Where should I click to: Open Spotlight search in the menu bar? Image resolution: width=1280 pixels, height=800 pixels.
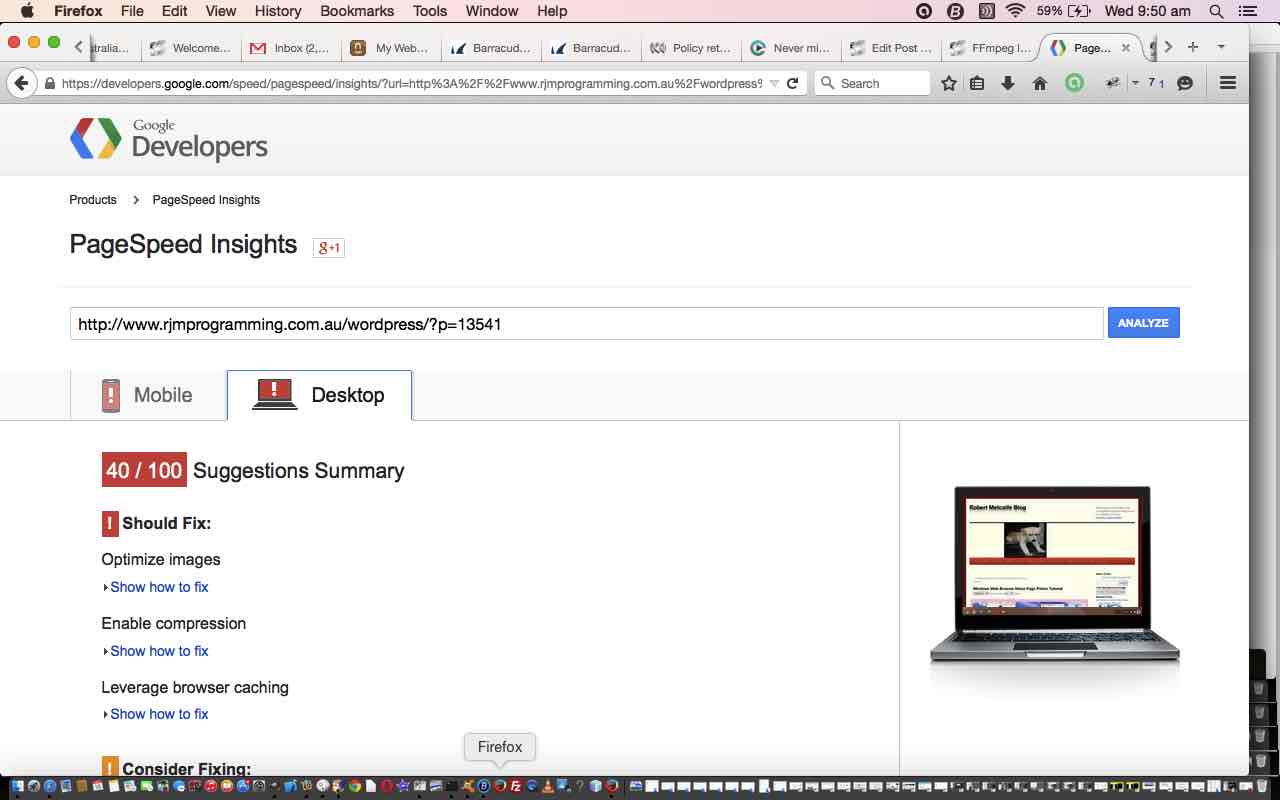1217,11
